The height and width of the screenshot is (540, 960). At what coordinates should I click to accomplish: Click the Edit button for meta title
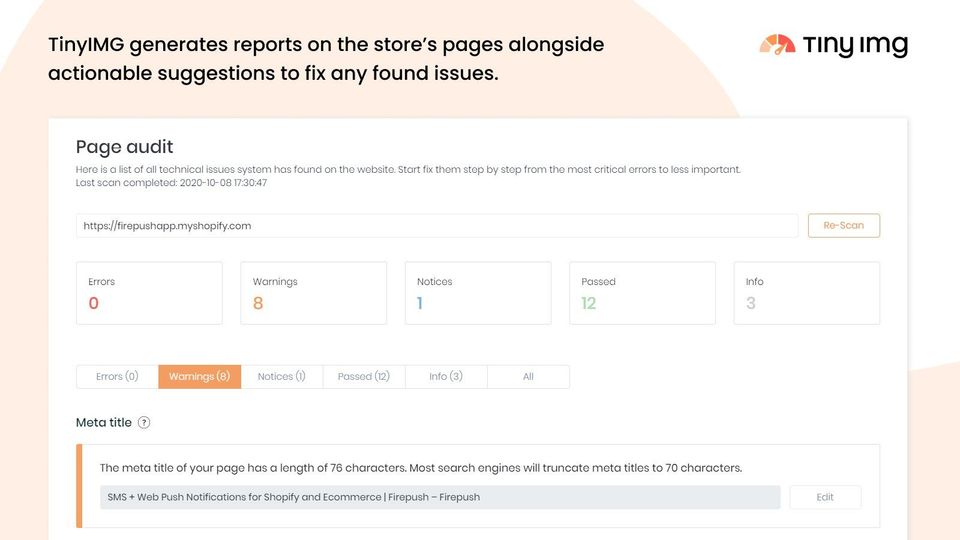(x=824, y=497)
